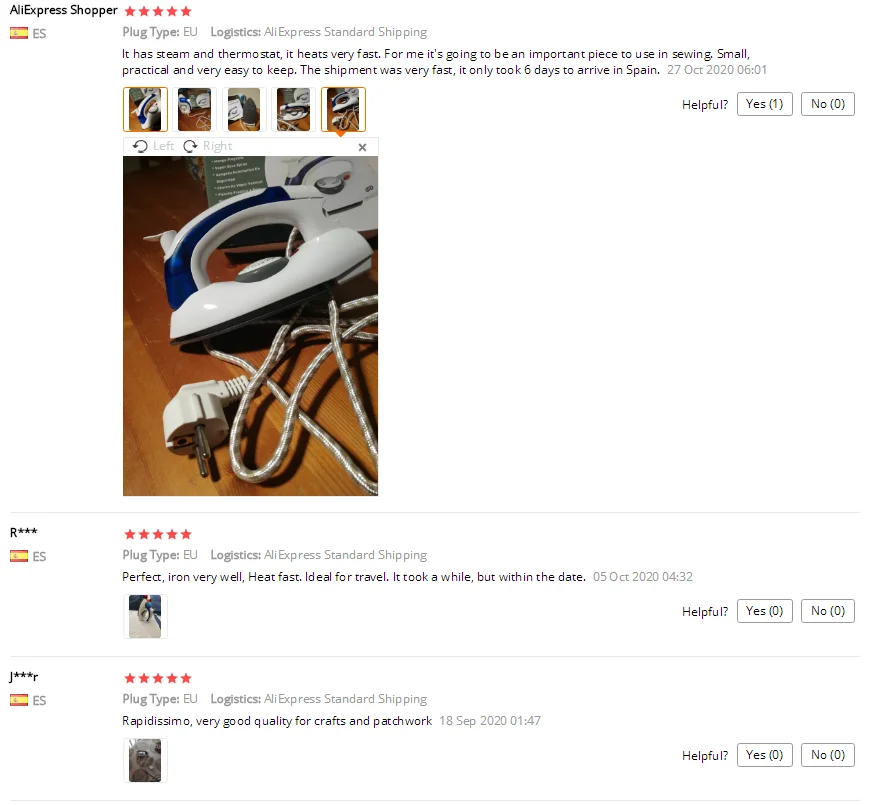Rotate the enlarged photo right
This screenshot has width=874, height=805.
pos(207,146)
